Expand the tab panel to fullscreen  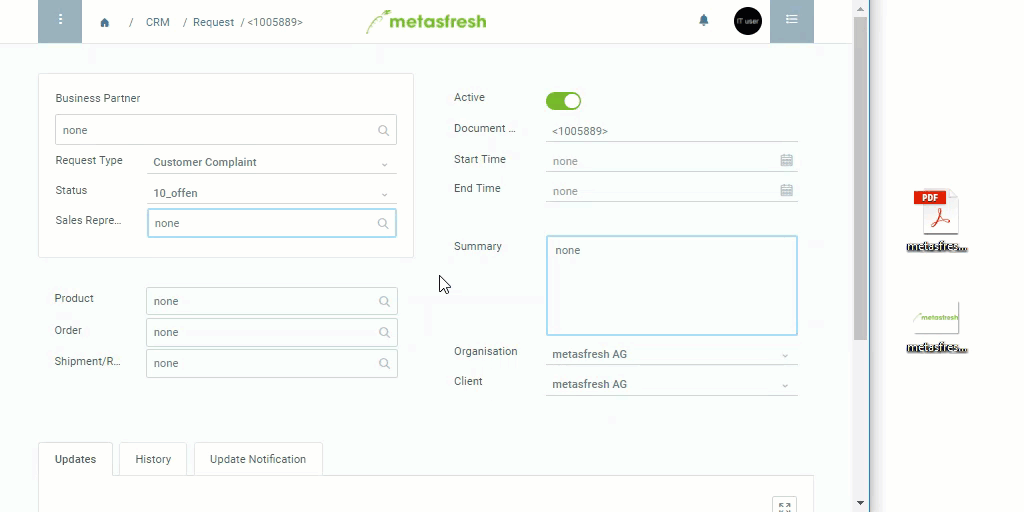tap(784, 505)
